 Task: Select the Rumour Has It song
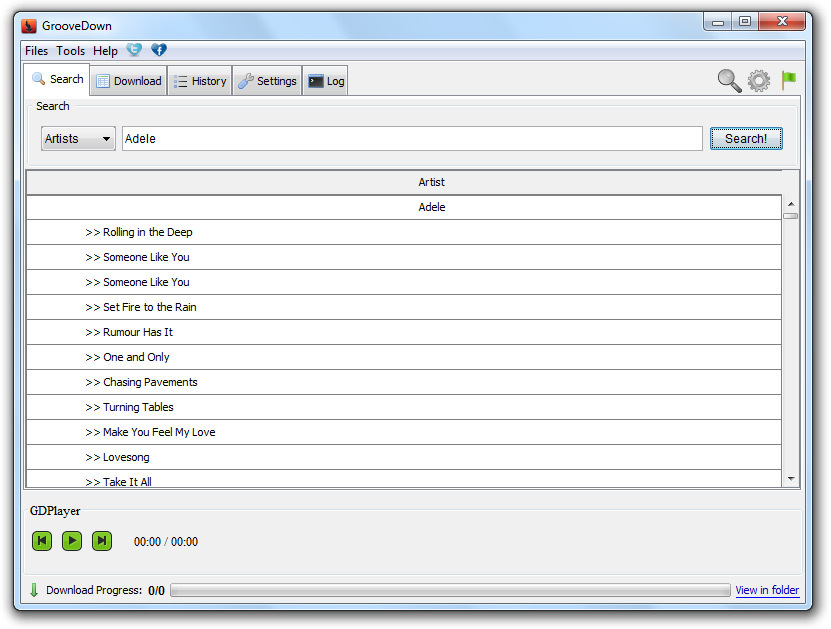[x=404, y=332]
